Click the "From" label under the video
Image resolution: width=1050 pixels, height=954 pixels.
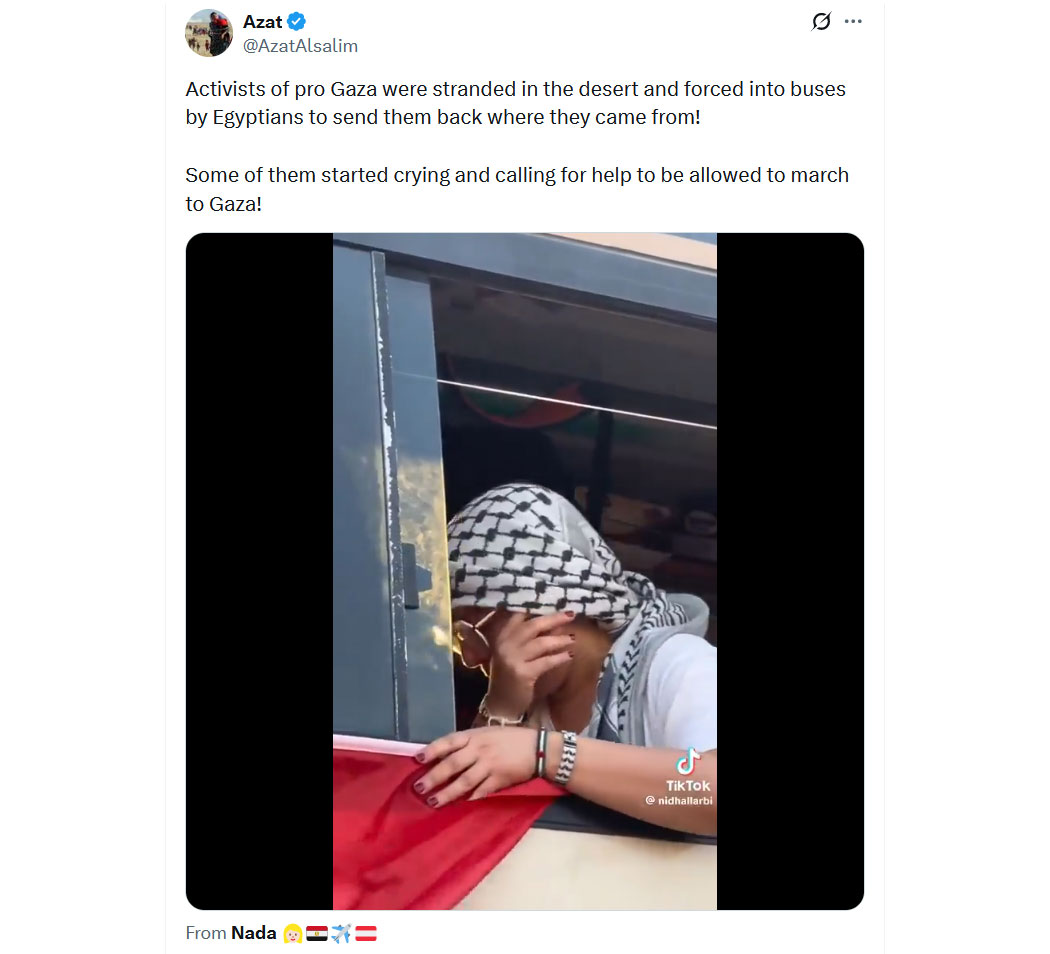point(206,933)
